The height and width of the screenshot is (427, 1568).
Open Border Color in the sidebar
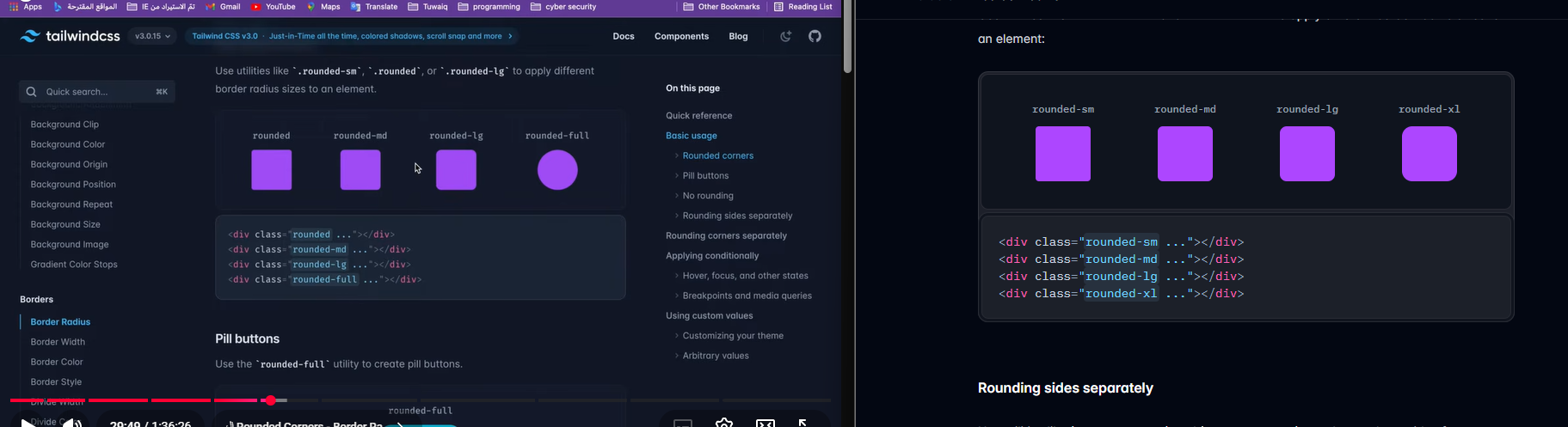click(x=57, y=362)
